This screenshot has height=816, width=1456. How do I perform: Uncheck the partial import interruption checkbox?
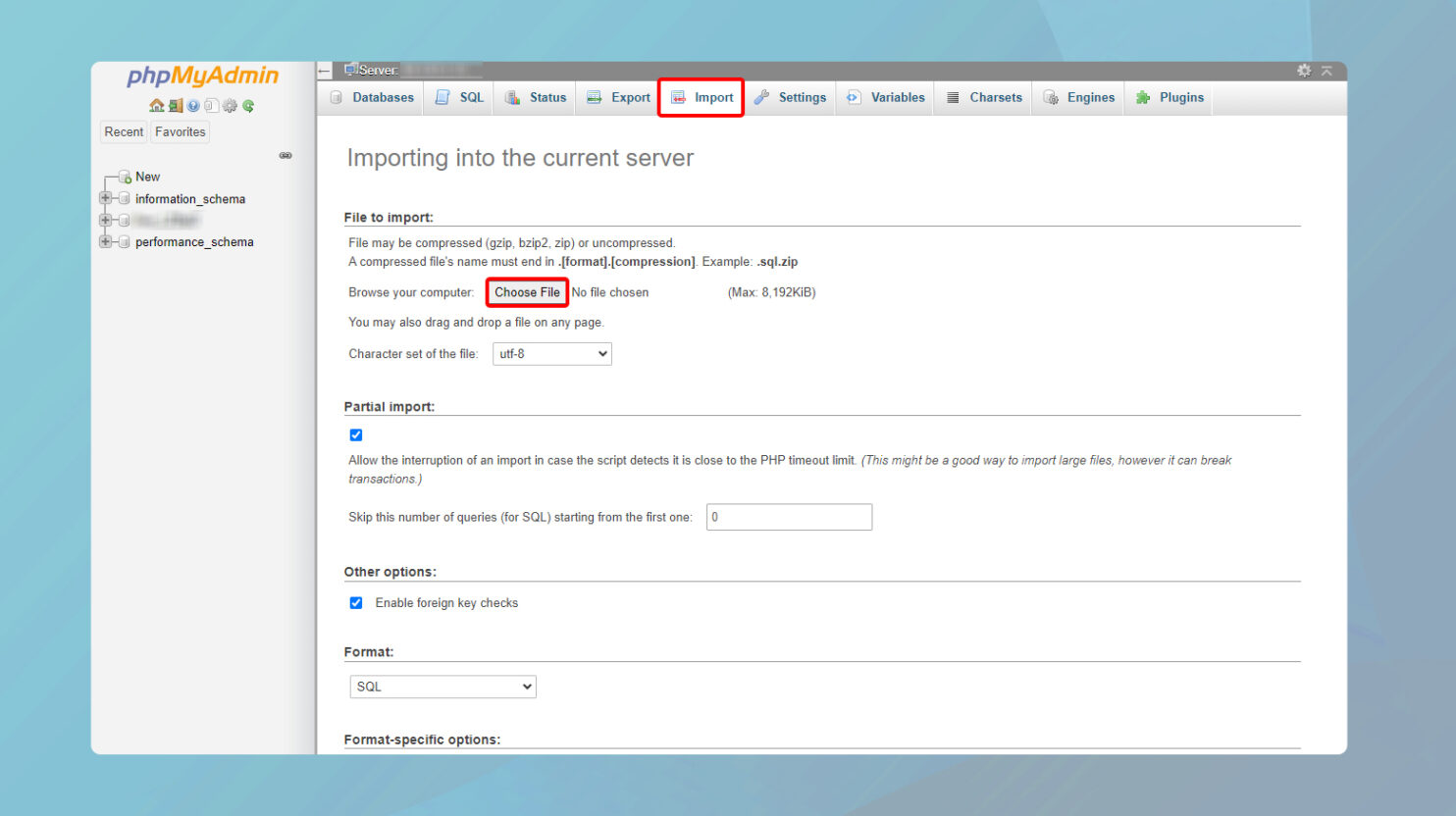pos(355,434)
